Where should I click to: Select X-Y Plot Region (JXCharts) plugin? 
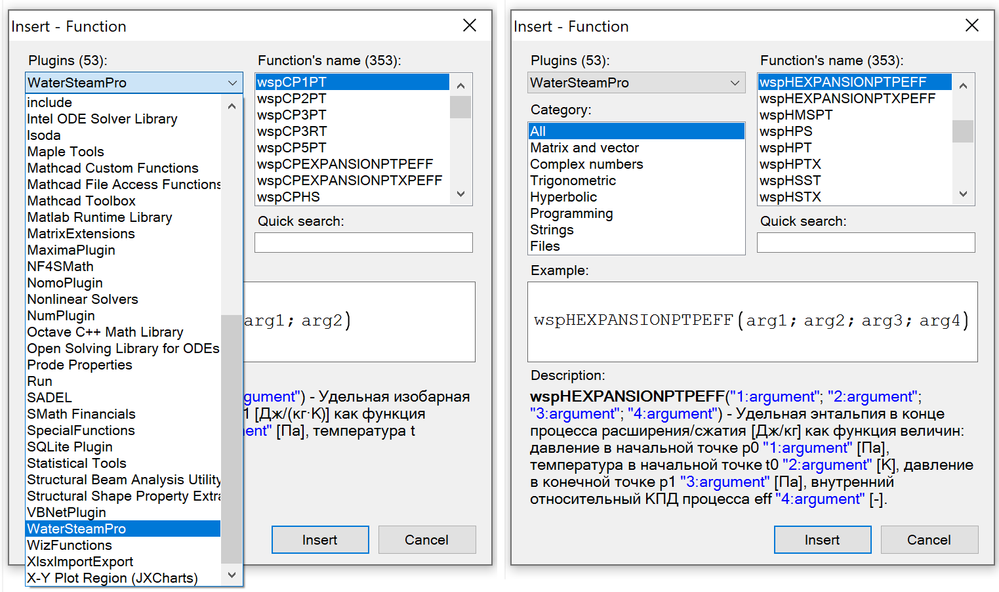[x=112, y=578]
